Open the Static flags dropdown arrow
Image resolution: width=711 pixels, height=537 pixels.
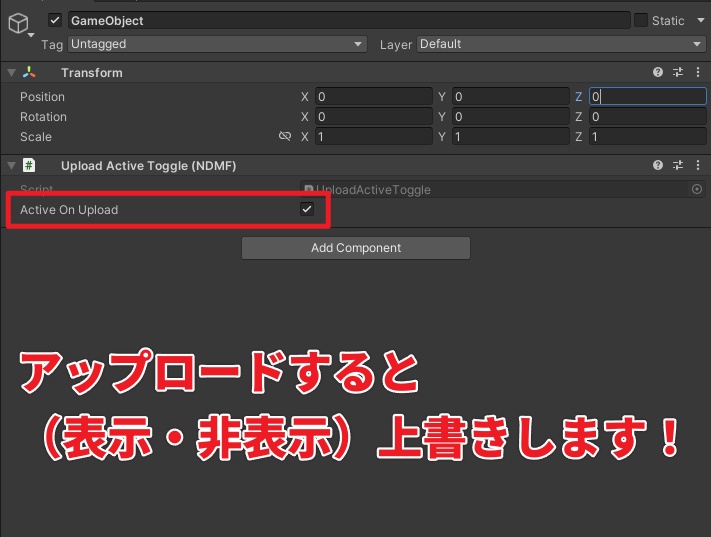[701, 20]
